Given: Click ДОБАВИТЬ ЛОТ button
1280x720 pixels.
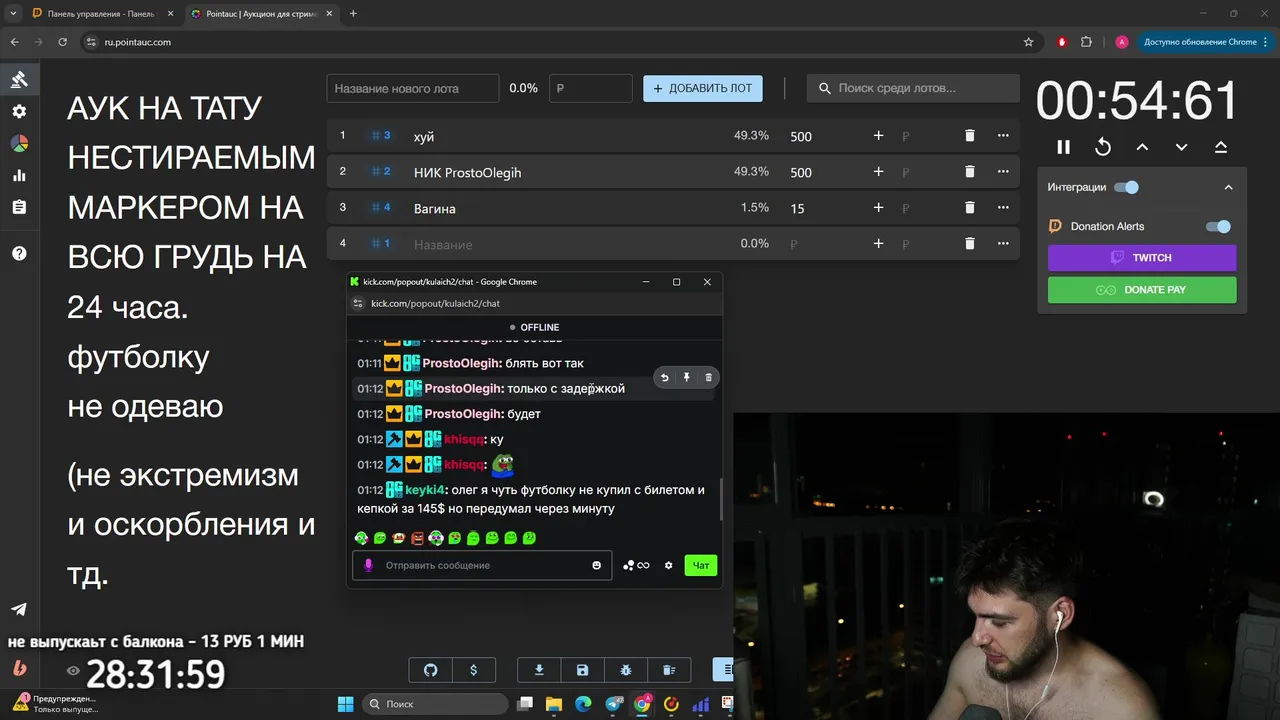Looking at the screenshot, I should point(703,88).
